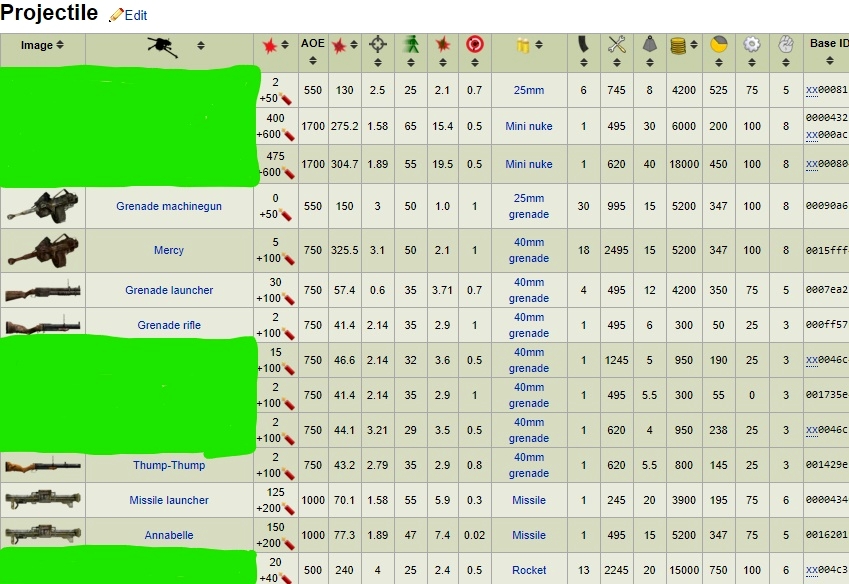Click the weight bell header icon
This screenshot has width=849, height=584.
649,45
